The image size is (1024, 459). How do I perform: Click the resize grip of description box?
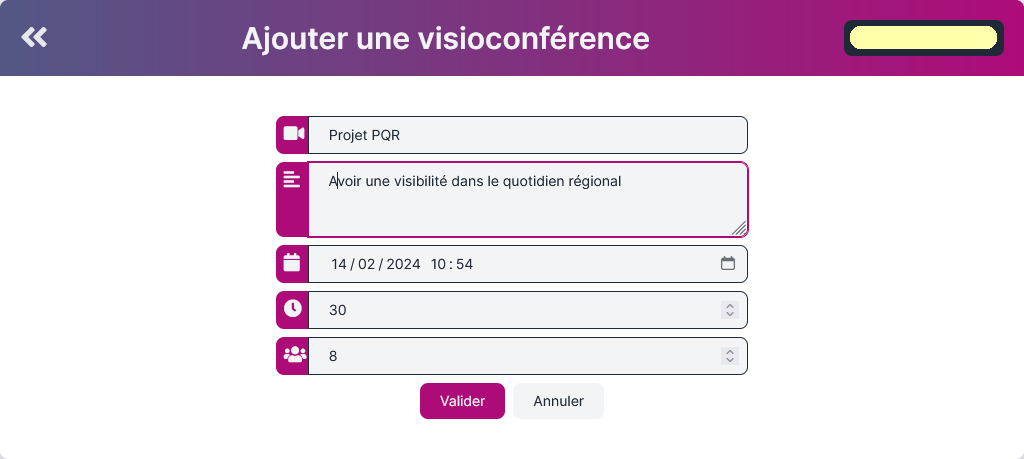pos(739,228)
